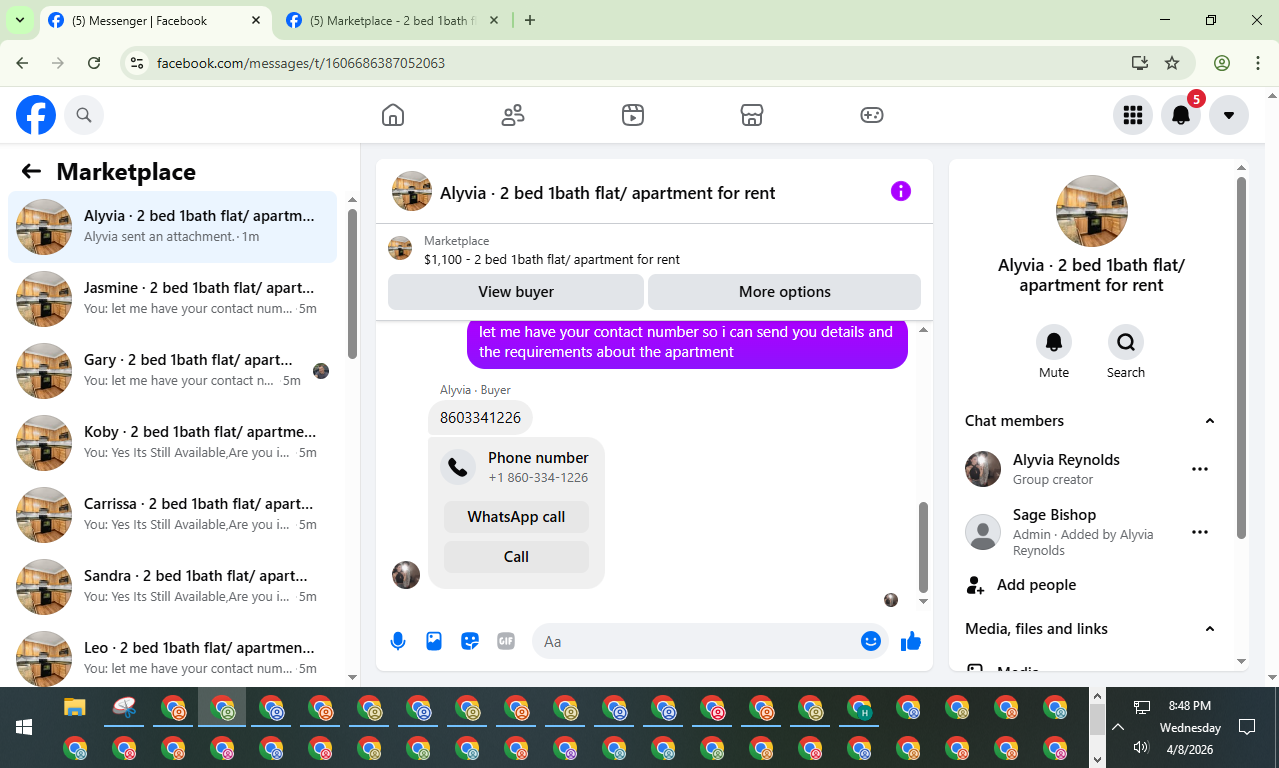This screenshot has height=768, width=1279.
Task: Open the Facebook search magnifier
Action: 84,115
